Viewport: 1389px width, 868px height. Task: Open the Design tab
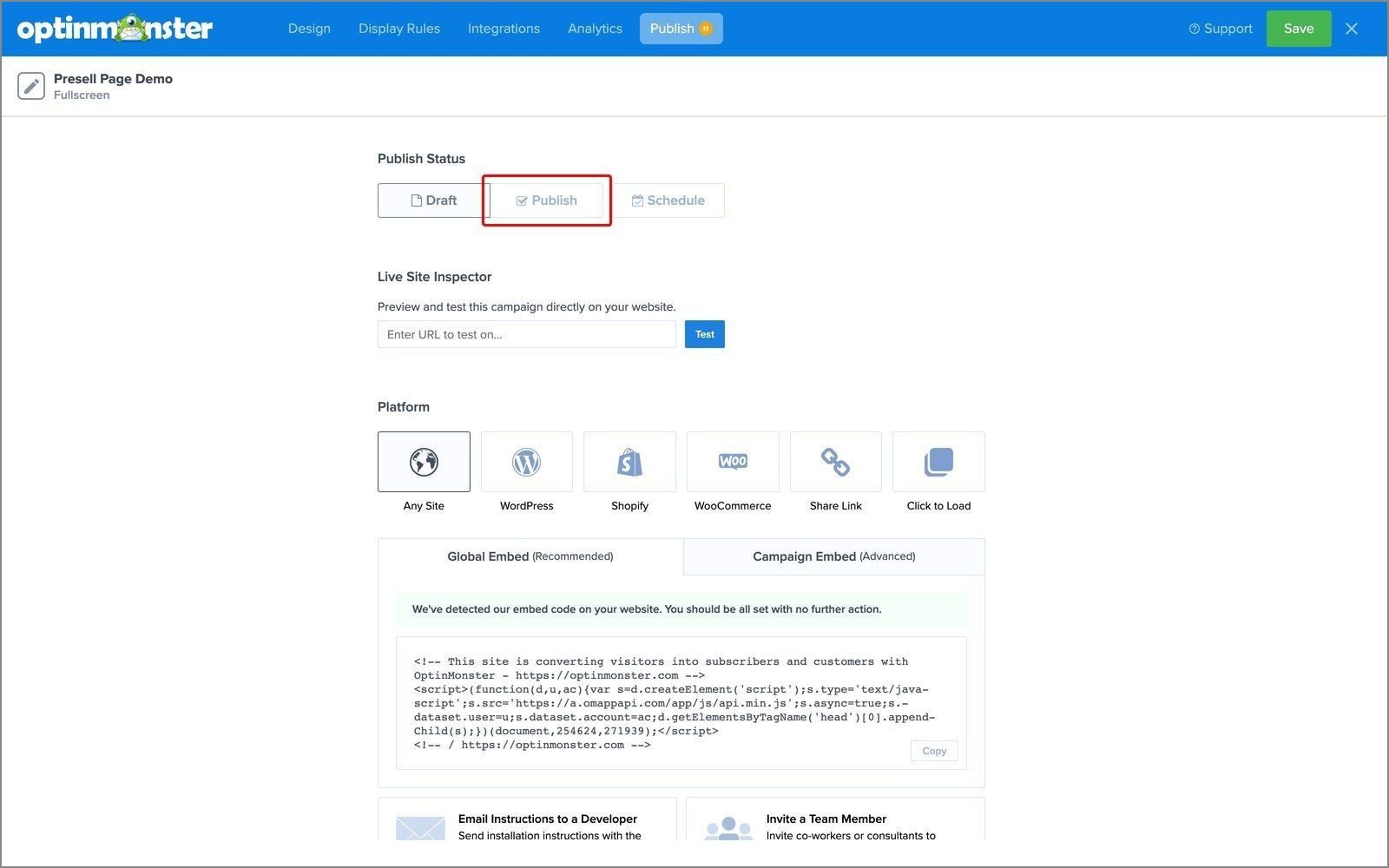click(x=309, y=29)
